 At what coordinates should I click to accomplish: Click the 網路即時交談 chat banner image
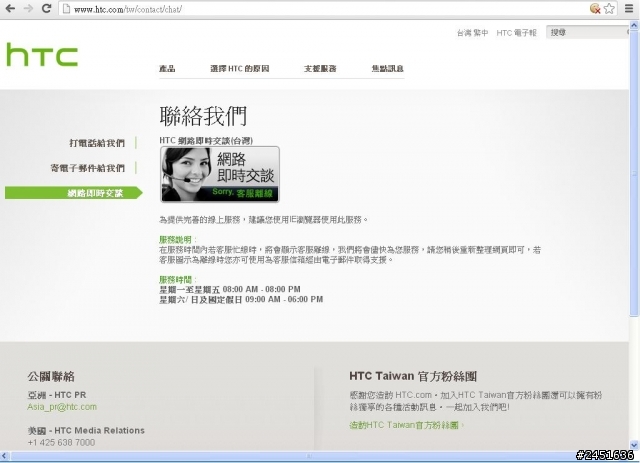pos(220,174)
